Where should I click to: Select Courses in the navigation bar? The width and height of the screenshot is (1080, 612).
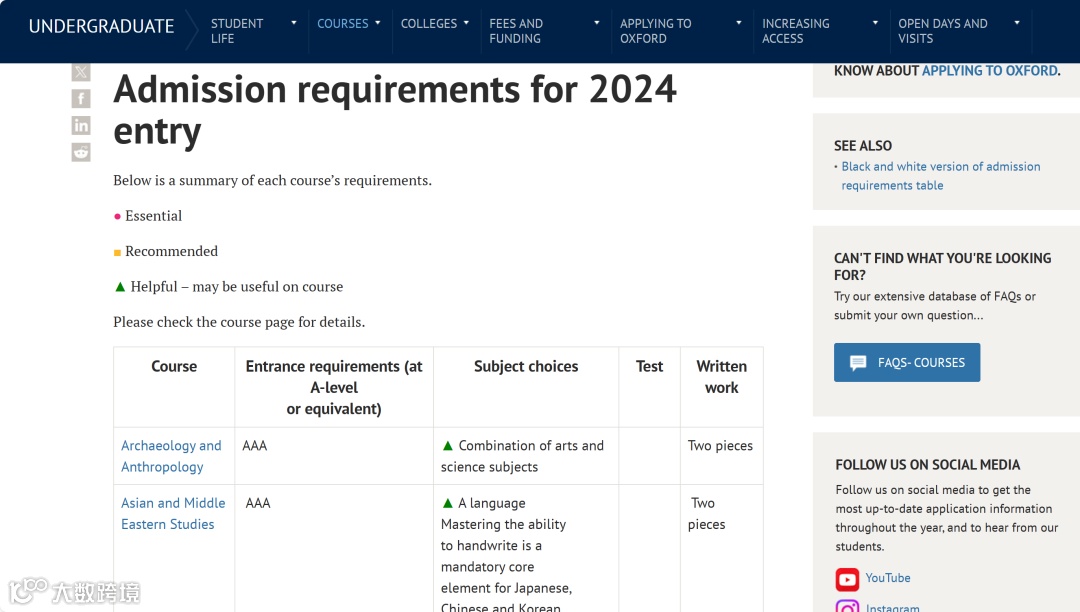click(343, 23)
